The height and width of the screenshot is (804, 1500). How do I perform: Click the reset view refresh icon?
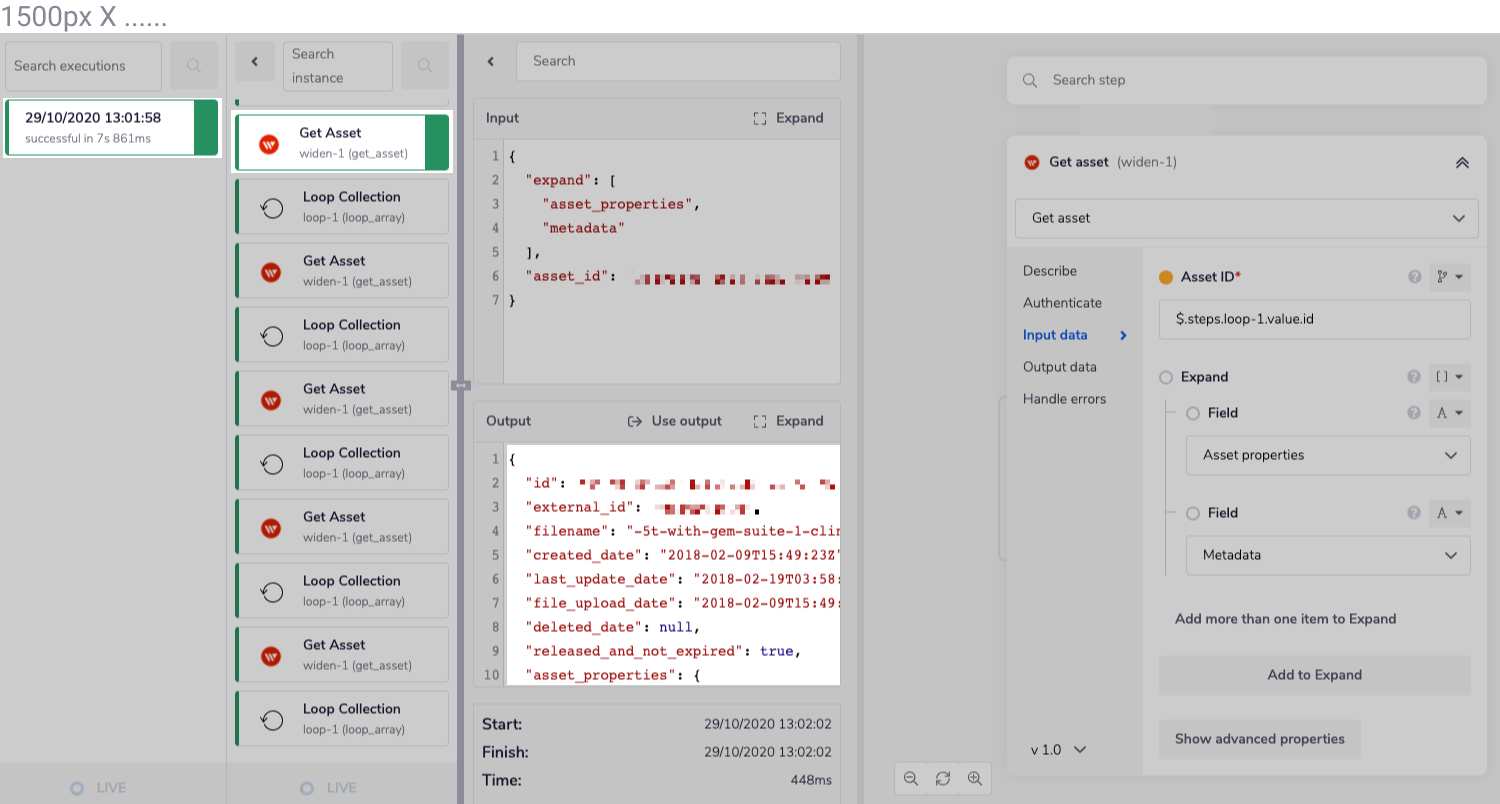point(942,778)
